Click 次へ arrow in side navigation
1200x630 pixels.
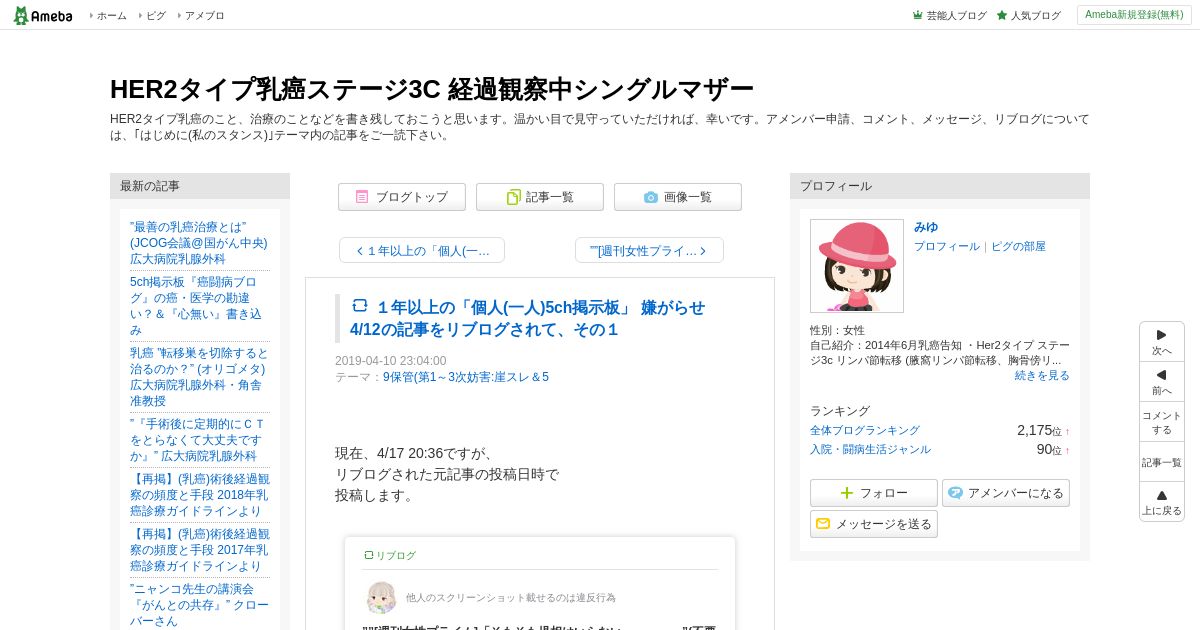coord(1162,341)
